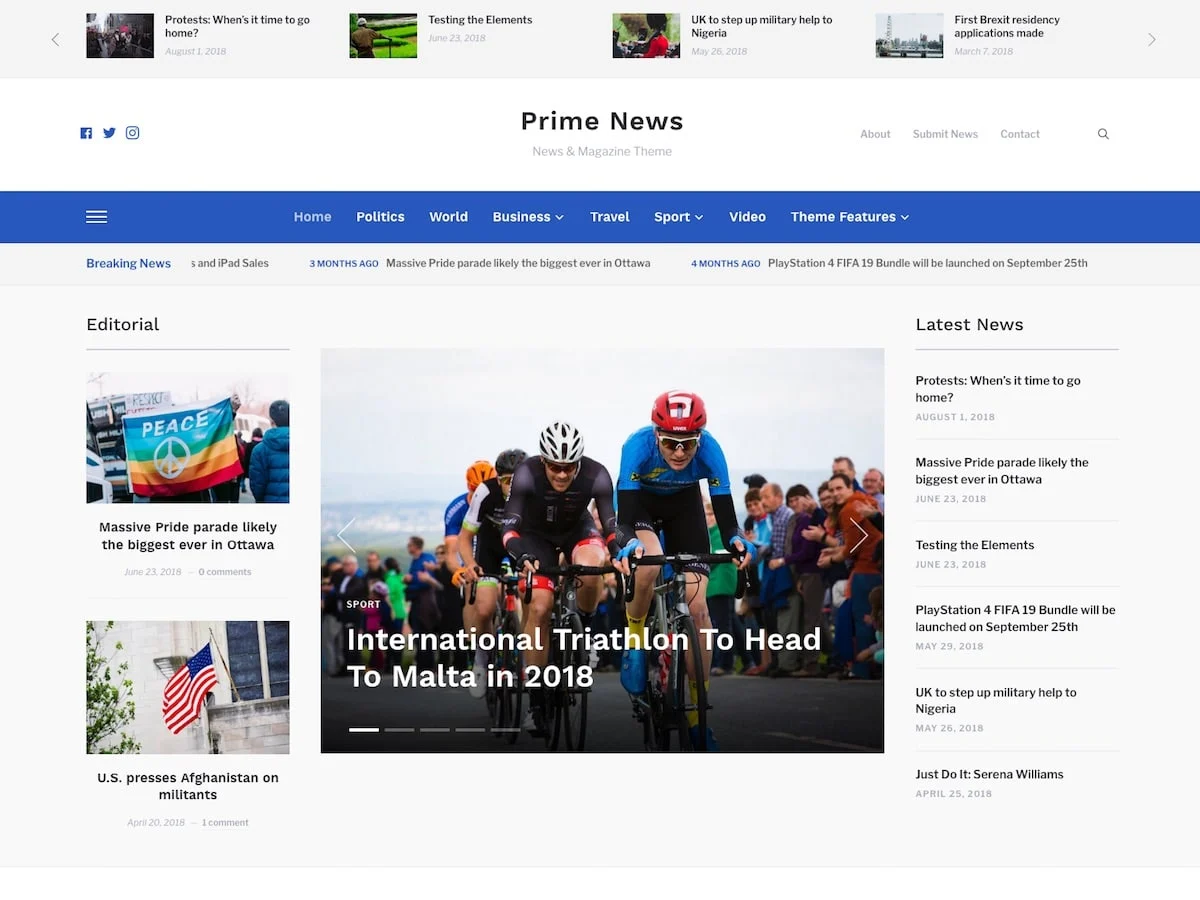
Task: Click the green field thumbnail in top strip
Action: coord(383,36)
